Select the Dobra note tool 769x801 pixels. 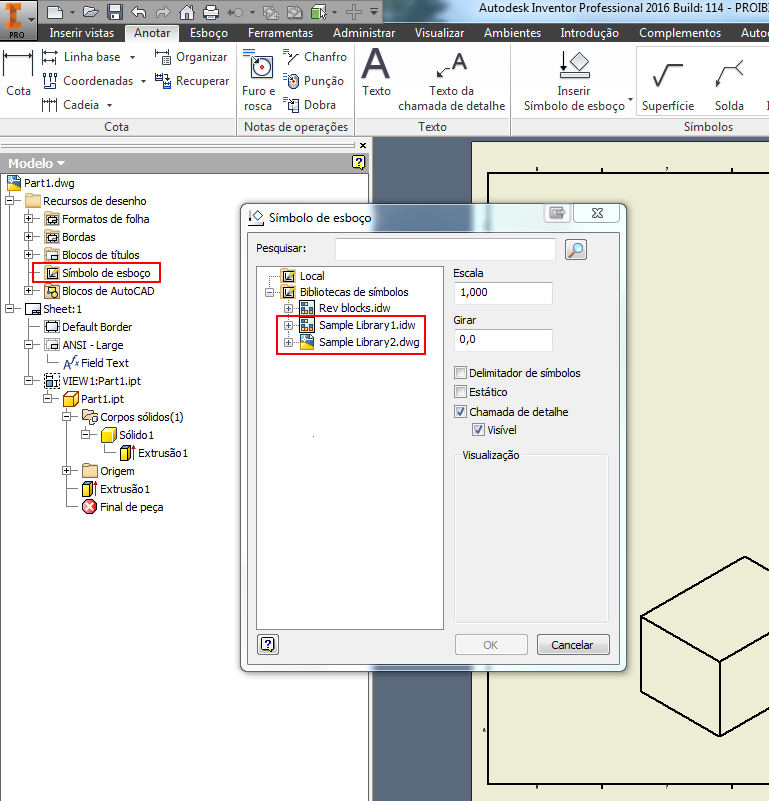(x=310, y=105)
